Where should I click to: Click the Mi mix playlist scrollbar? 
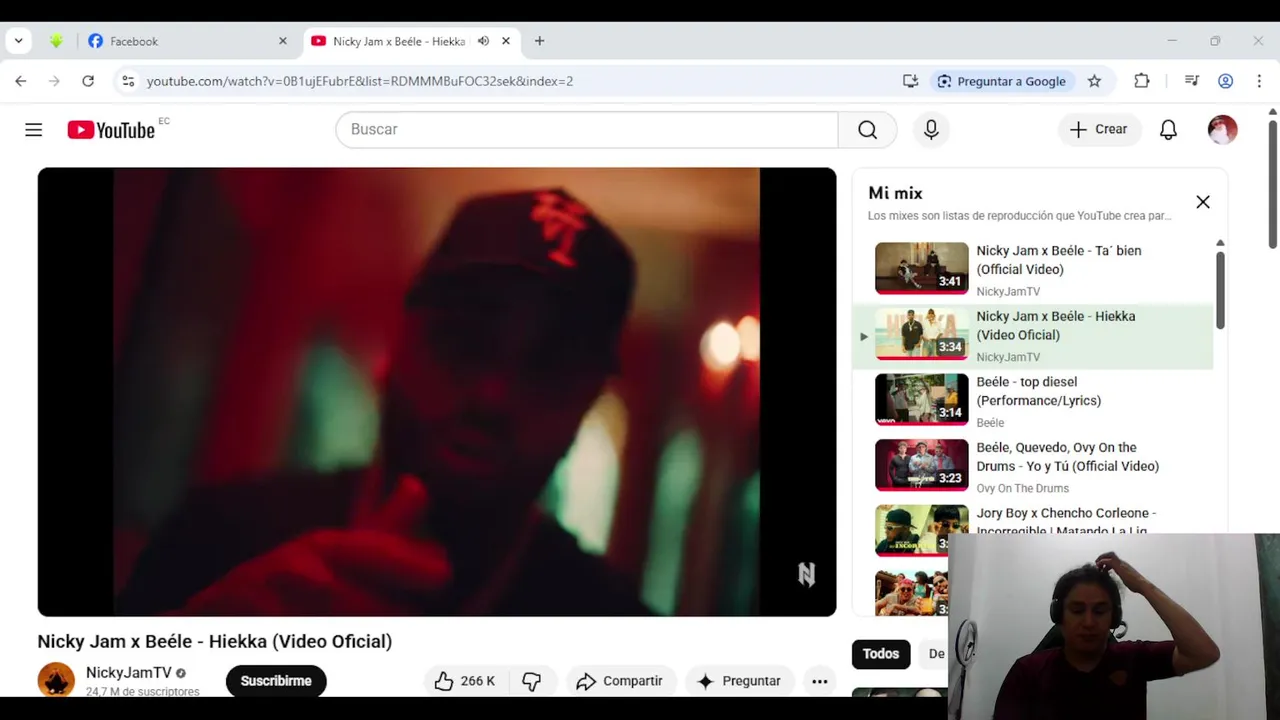(x=1220, y=290)
